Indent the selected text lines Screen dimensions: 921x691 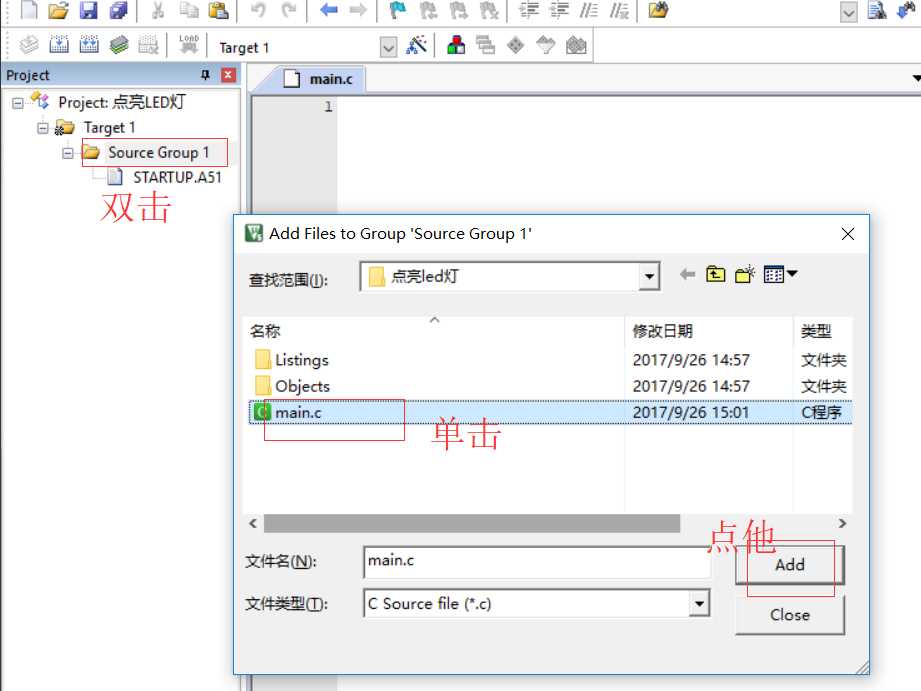tap(529, 10)
